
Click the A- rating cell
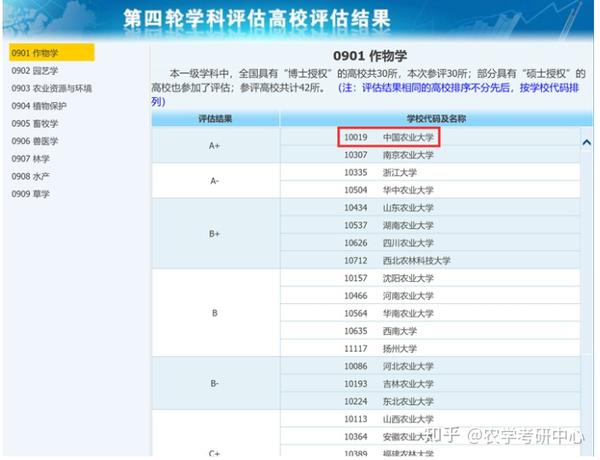click(x=215, y=181)
